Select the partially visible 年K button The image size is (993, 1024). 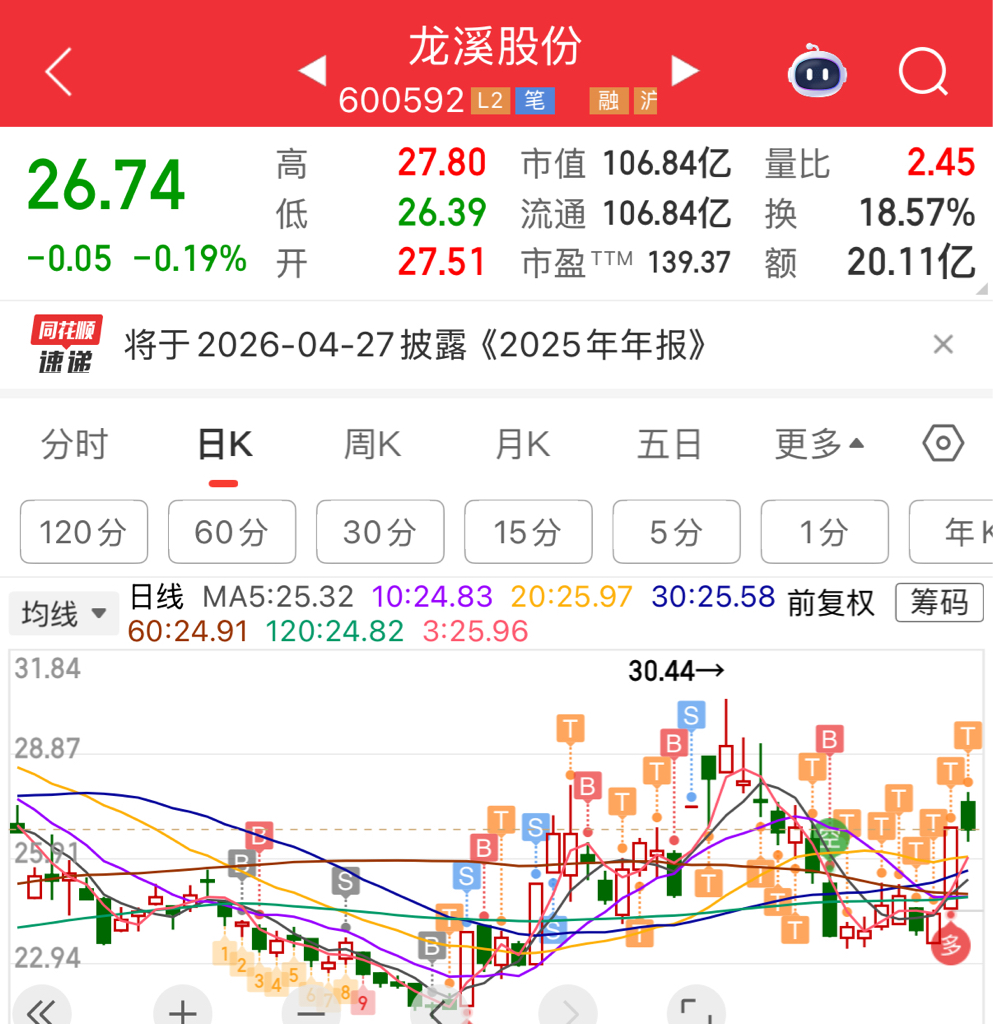(952, 532)
